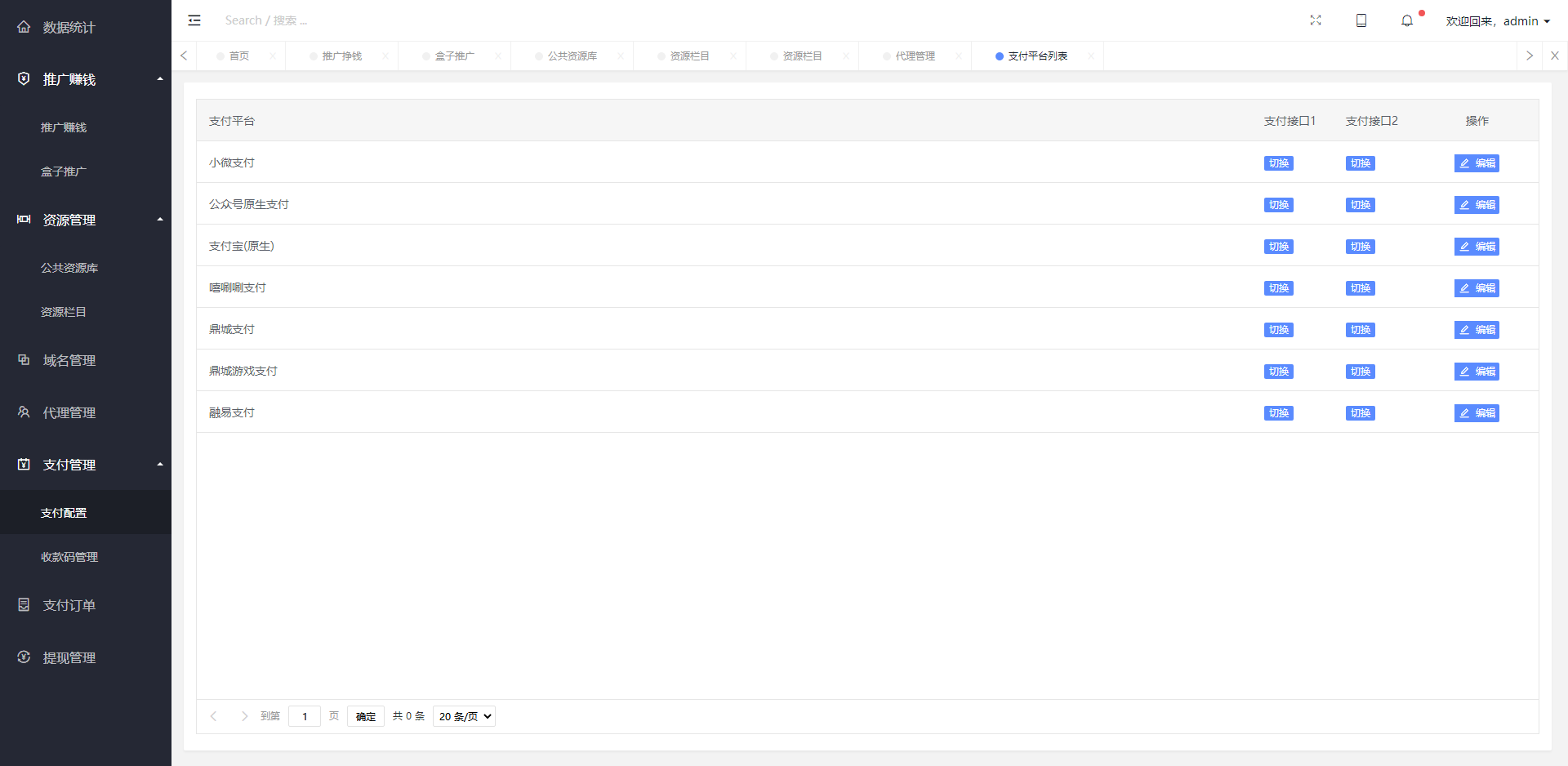1568x766 pixels.
Task: Switch to the 代理管理 tab
Action: point(915,56)
